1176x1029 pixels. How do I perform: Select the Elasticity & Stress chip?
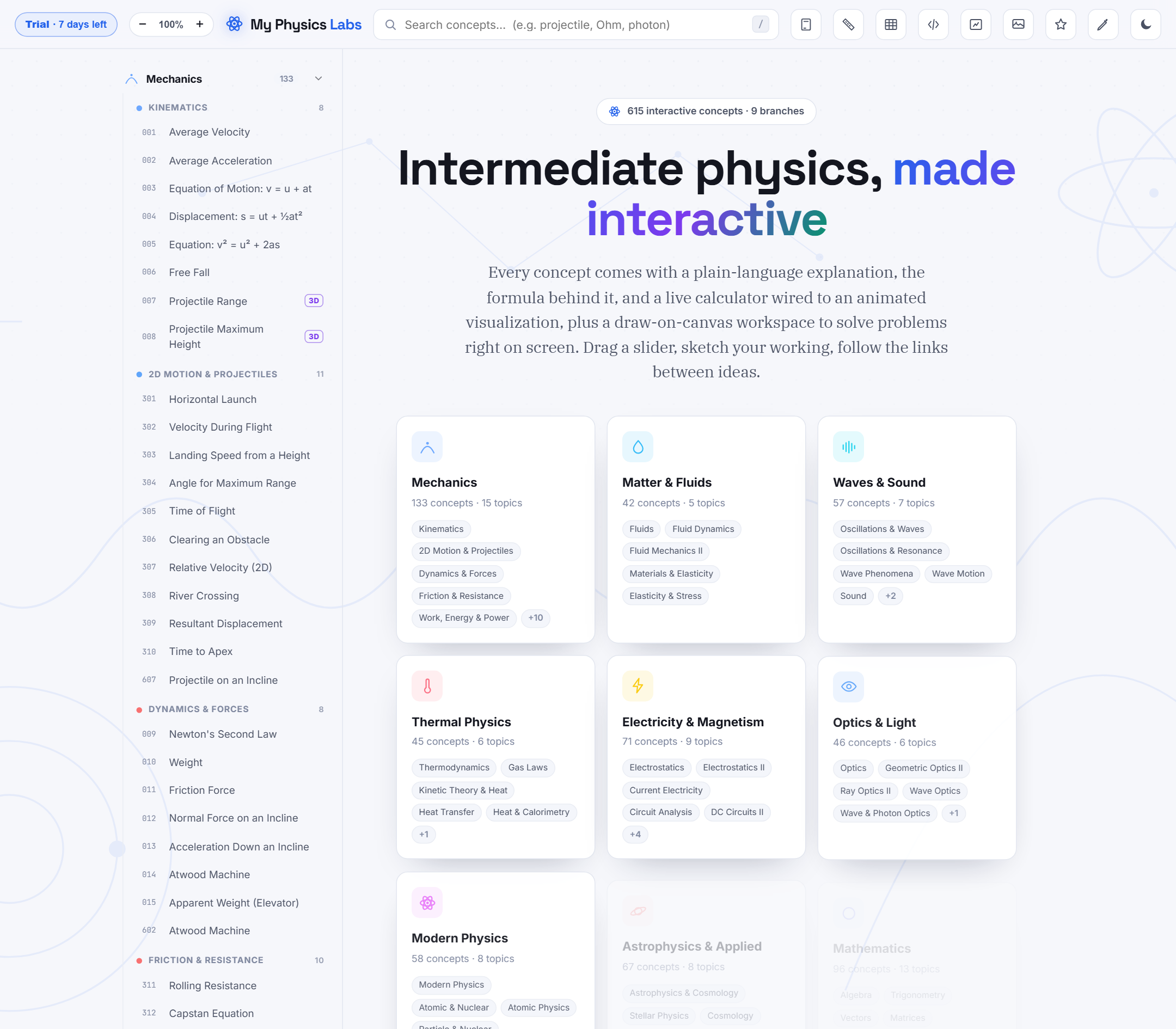tap(665, 596)
